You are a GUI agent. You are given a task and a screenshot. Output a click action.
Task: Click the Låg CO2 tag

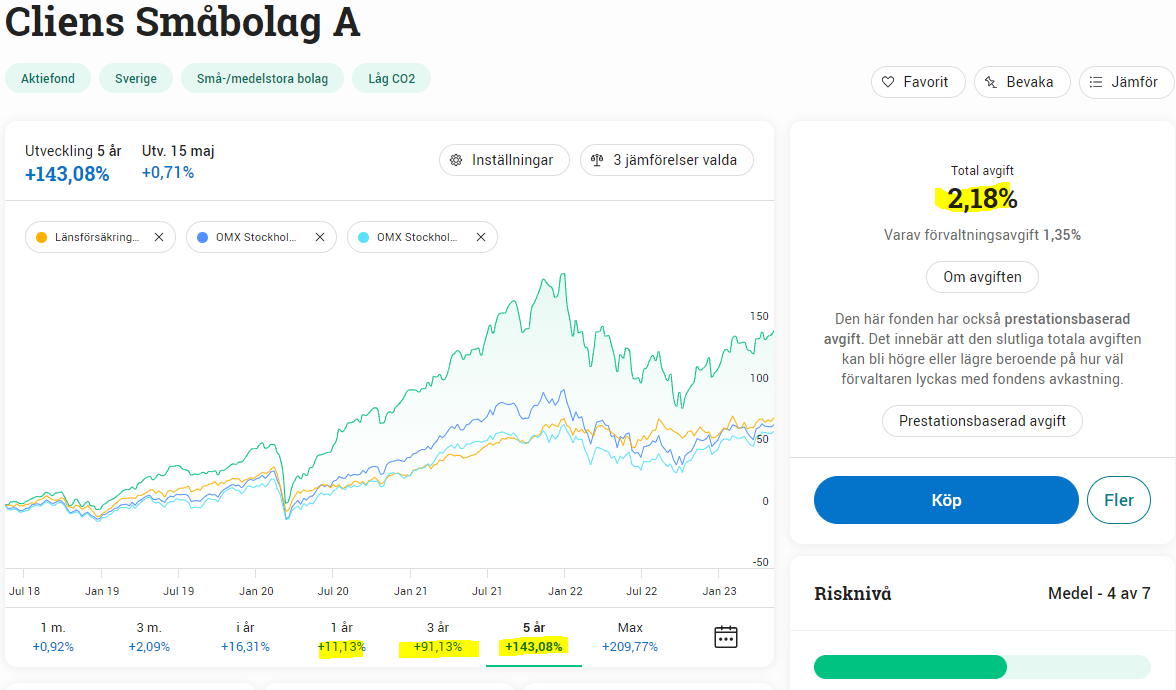pos(391,79)
